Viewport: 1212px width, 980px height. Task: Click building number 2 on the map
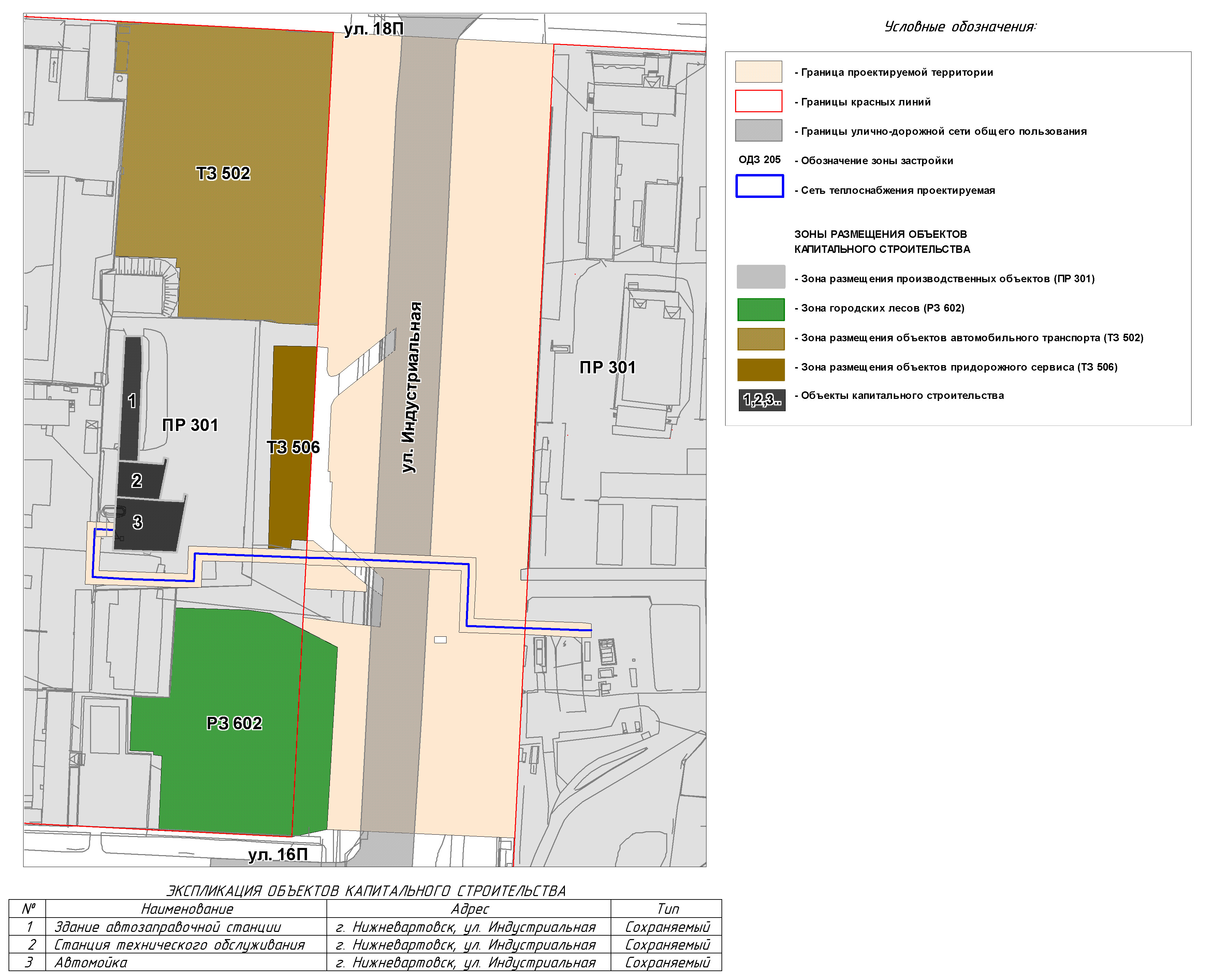136,480
